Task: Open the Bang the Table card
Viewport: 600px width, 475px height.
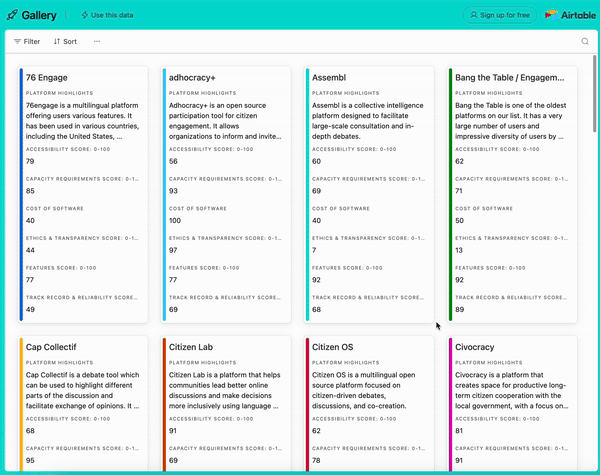Action: tap(512, 194)
